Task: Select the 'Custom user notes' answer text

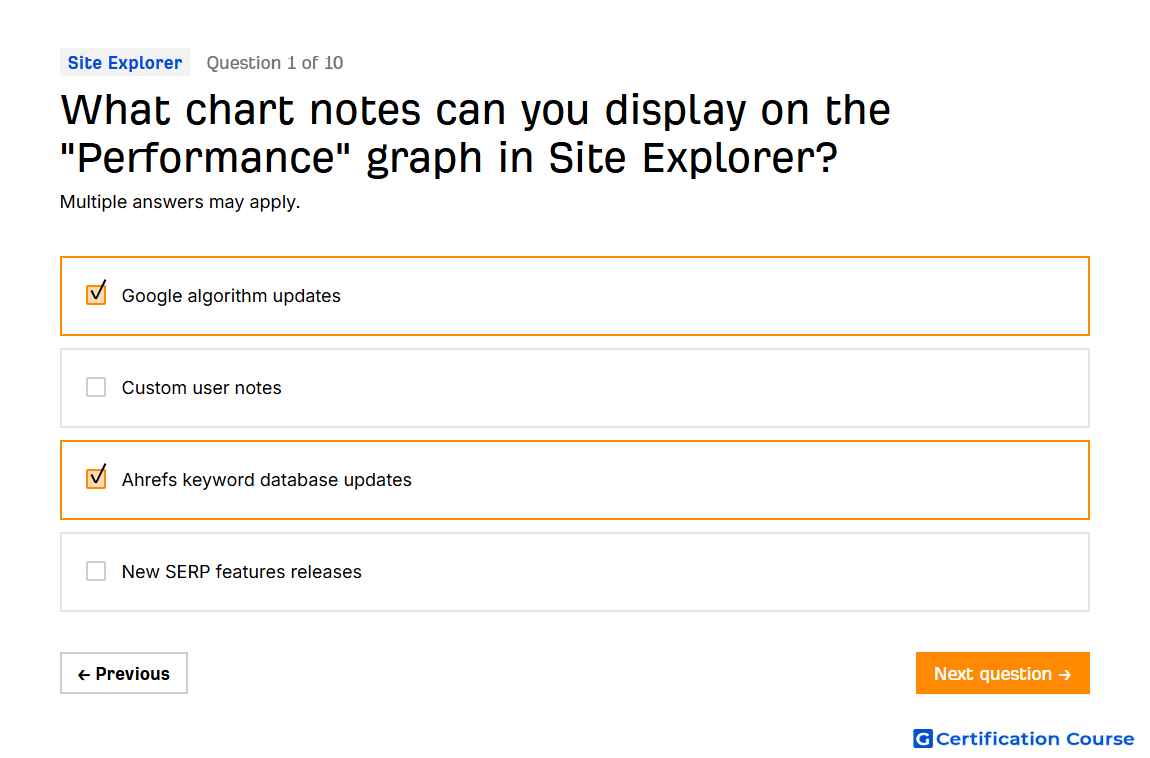Action: (x=202, y=388)
